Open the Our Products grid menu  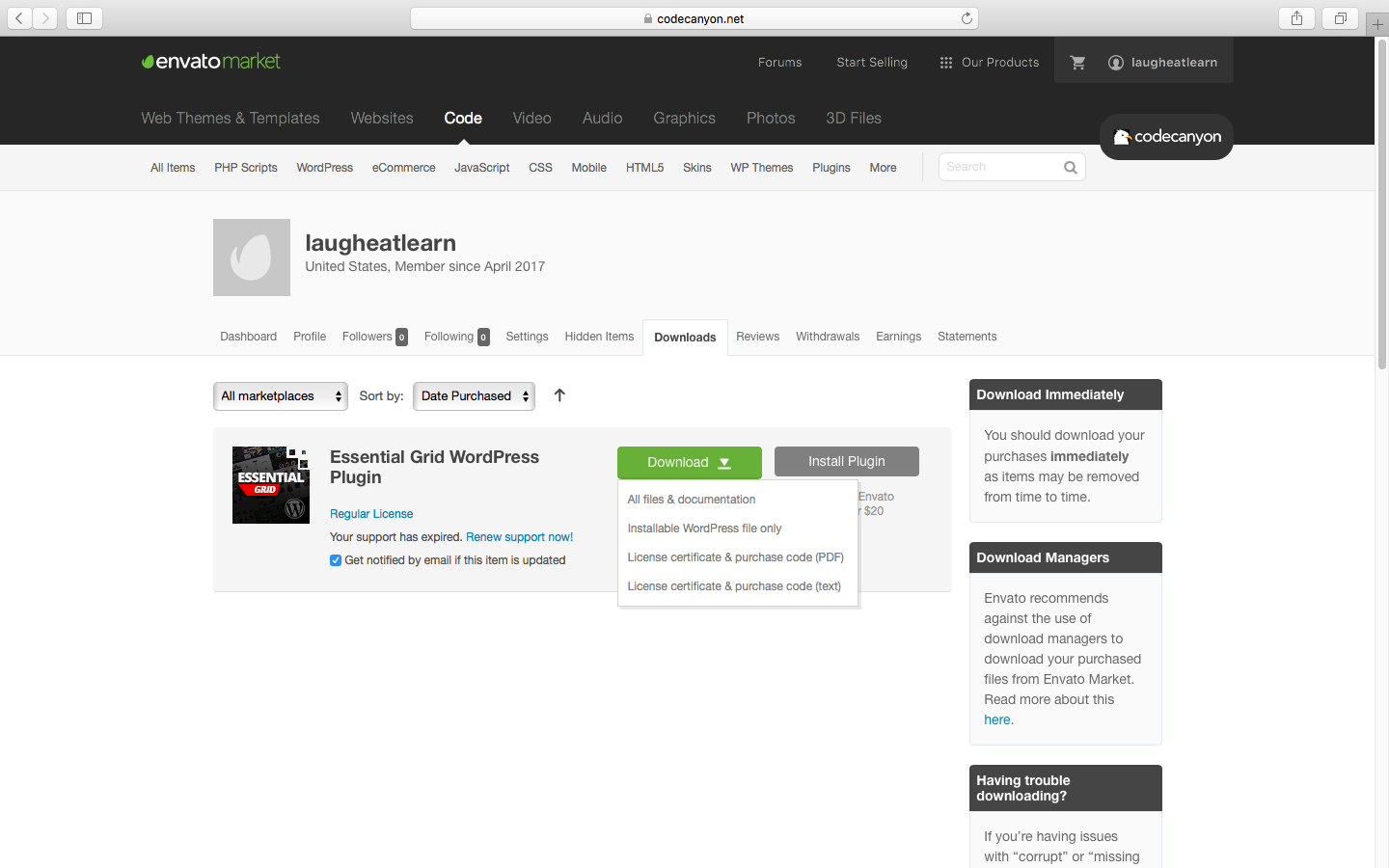(x=989, y=63)
